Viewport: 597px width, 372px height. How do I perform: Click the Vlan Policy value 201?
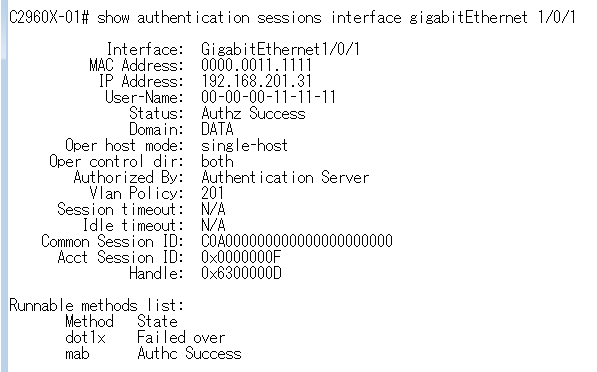click(x=212, y=193)
